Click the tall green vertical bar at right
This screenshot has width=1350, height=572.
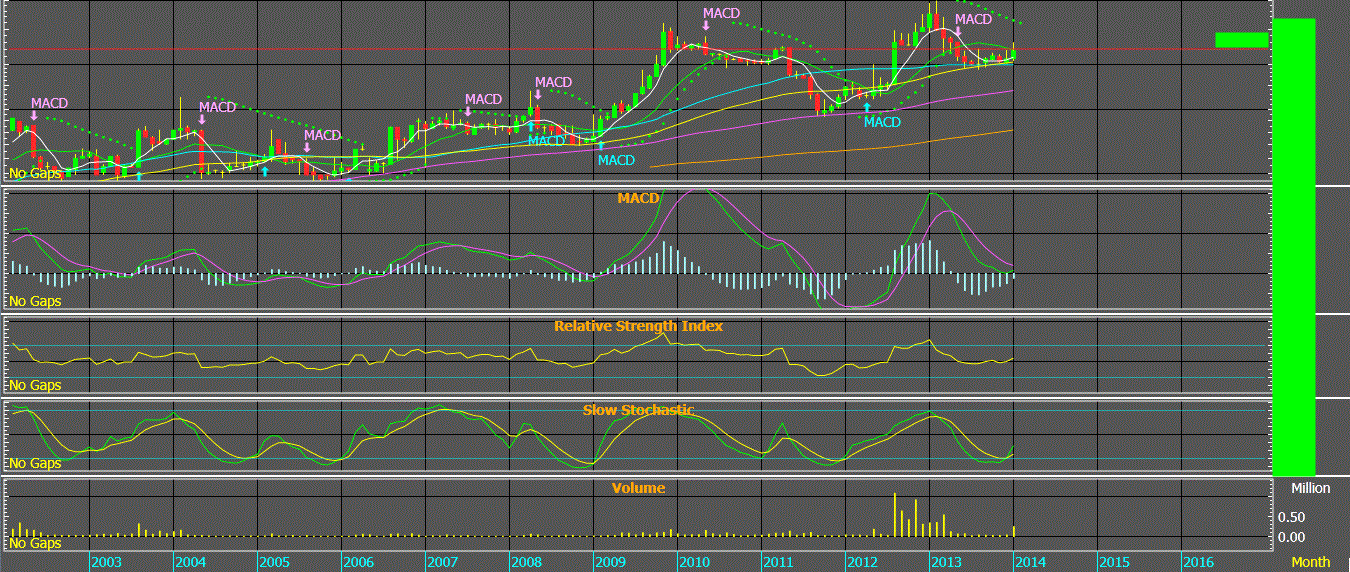tap(1294, 246)
